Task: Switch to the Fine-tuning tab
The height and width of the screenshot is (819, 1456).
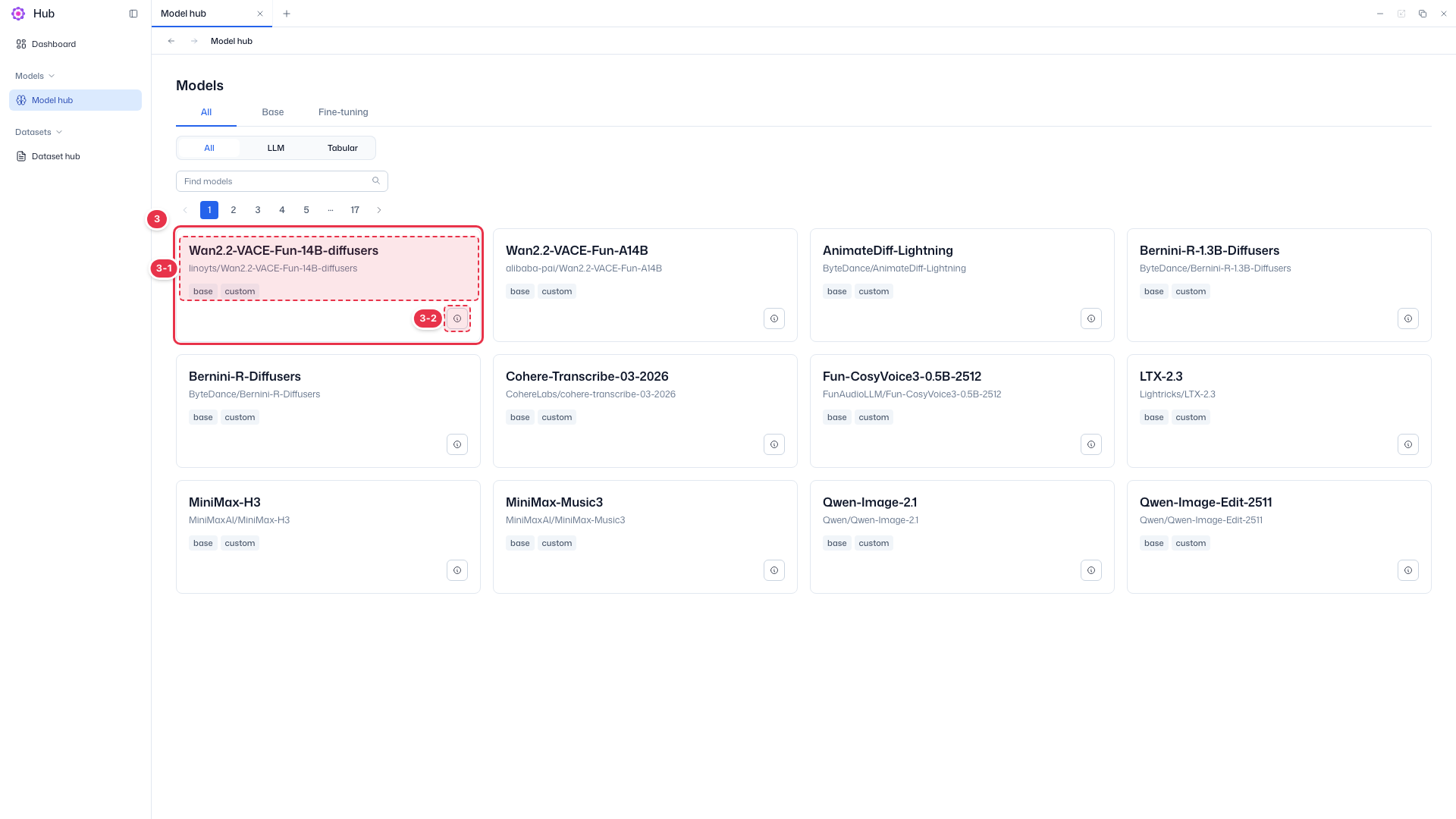Action: [344, 112]
